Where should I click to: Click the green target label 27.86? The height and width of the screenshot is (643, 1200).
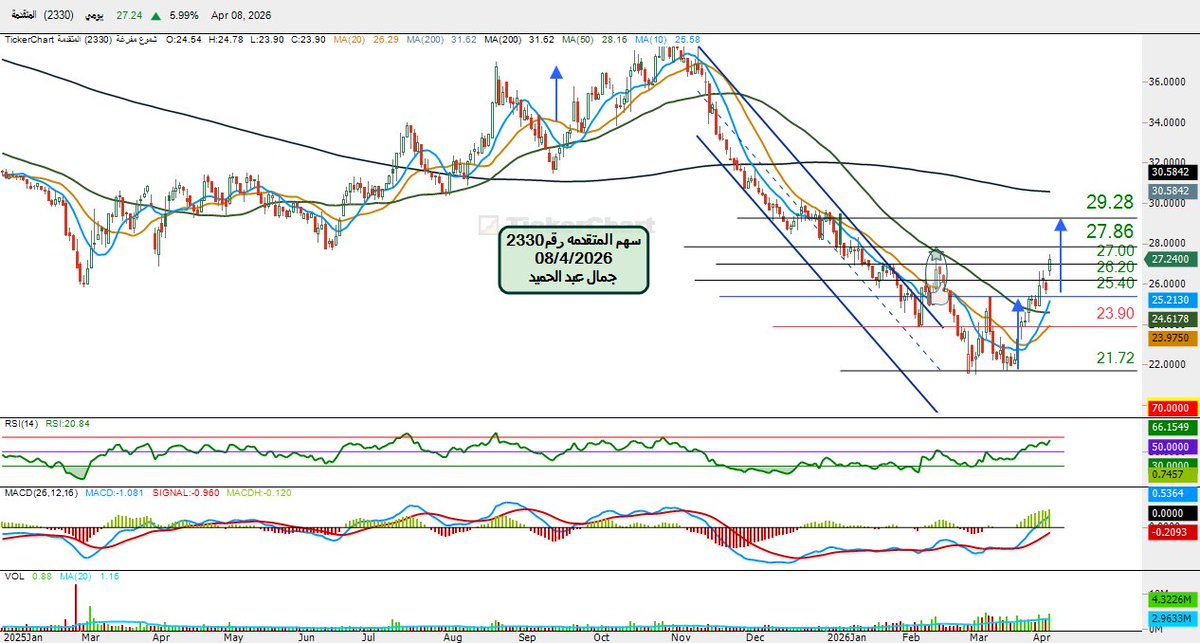(1112, 231)
